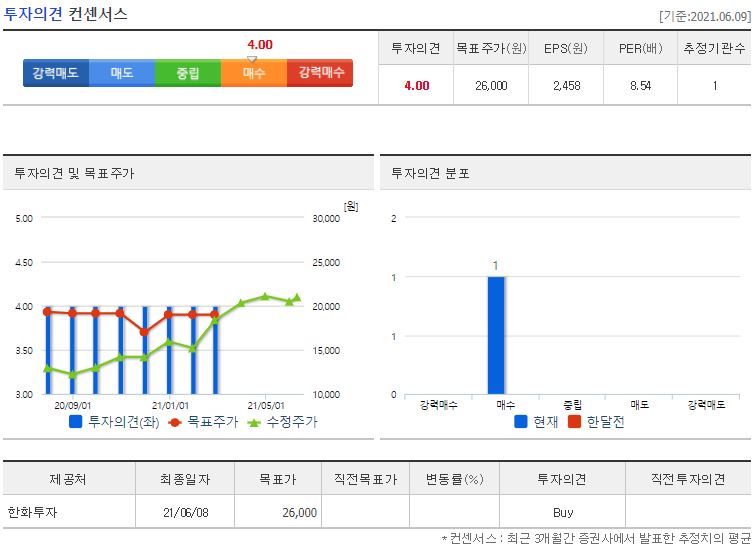Click the first red 목표주가 data point
The image size is (756, 551).
[47, 312]
